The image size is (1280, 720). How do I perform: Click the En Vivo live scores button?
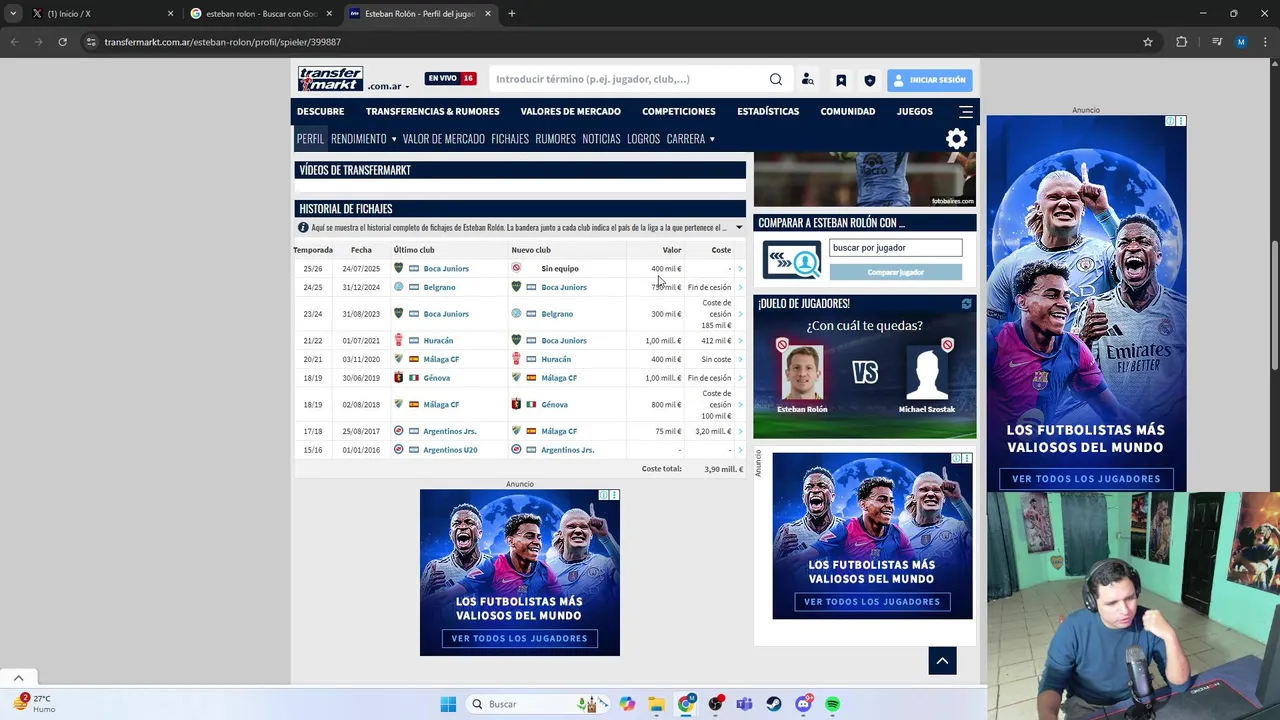(451, 78)
